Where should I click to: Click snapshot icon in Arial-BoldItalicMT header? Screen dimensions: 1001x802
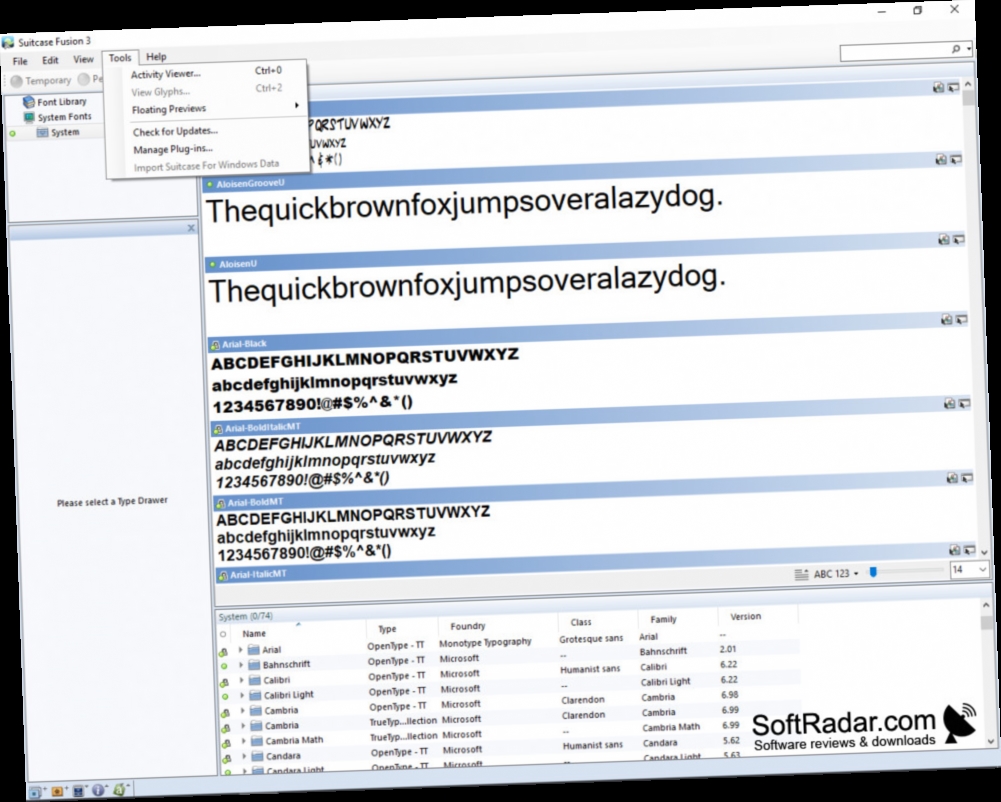point(949,403)
